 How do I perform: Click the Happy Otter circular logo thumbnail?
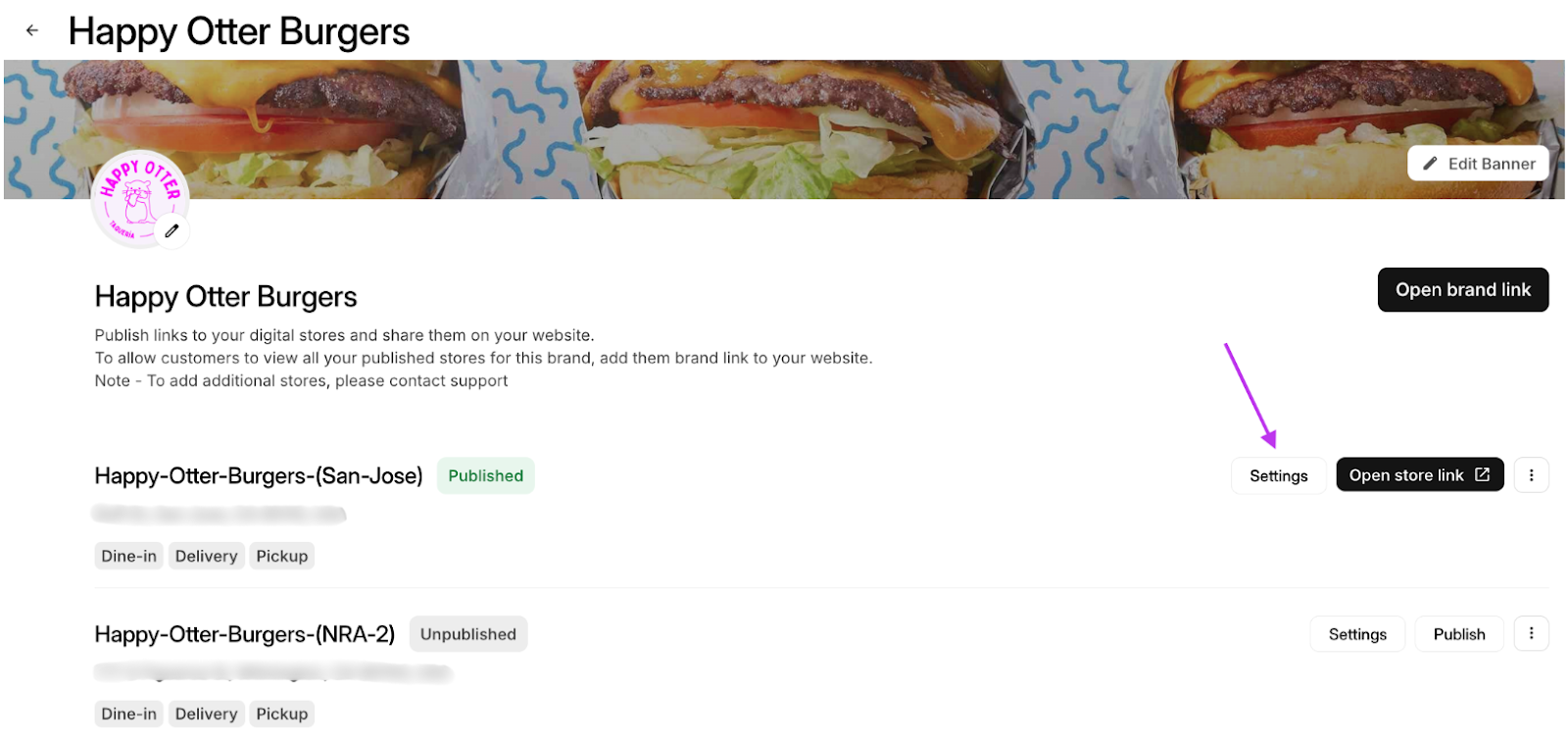coord(139,199)
